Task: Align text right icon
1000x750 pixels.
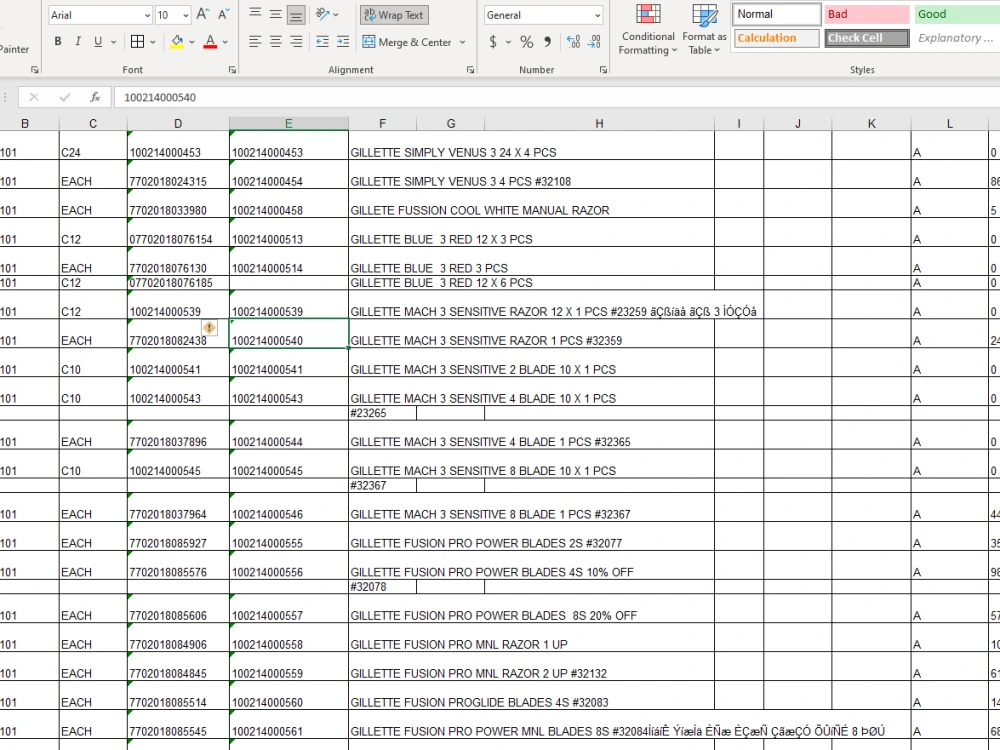Action: (296, 42)
